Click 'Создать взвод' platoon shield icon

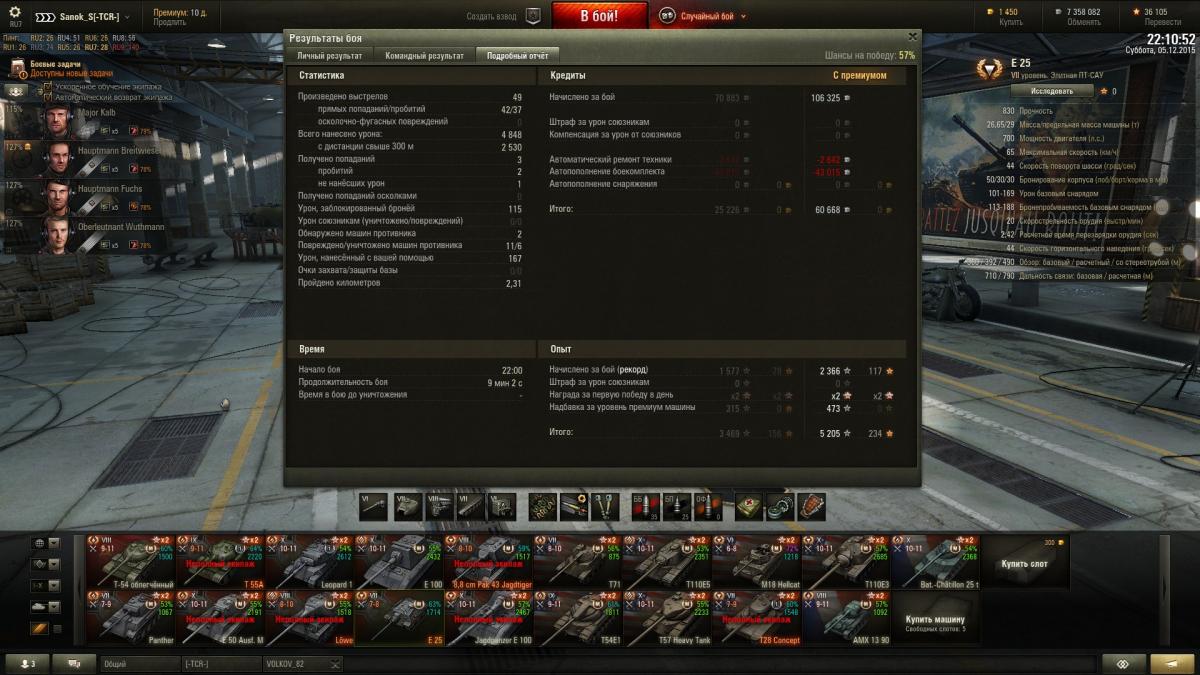click(x=533, y=16)
